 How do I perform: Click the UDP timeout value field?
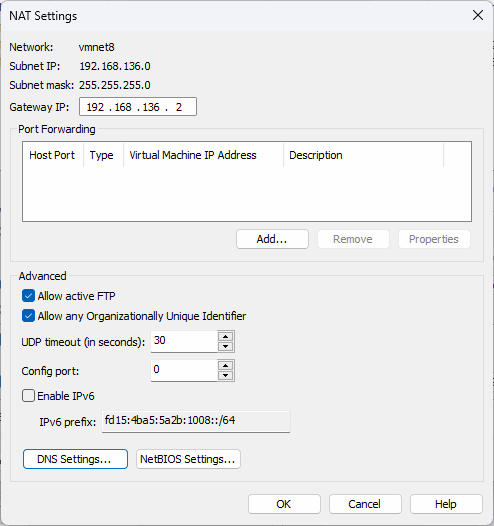(x=184, y=341)
